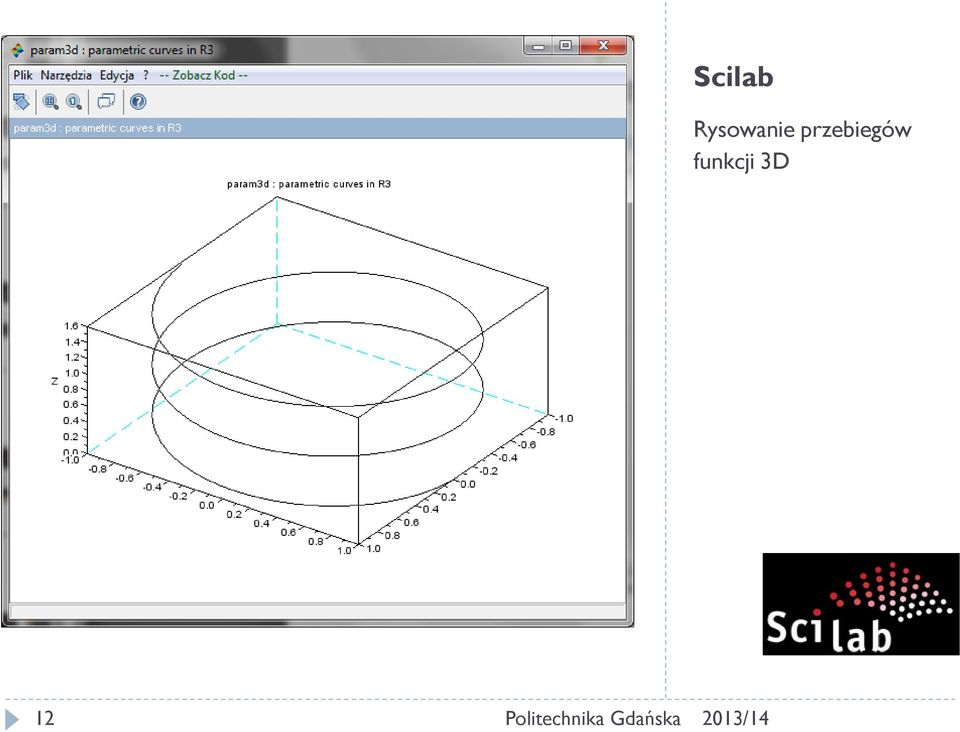Select the plot title above the 3D axes
This screenshot has height=732, width=960.
click(x=309, y=184)
